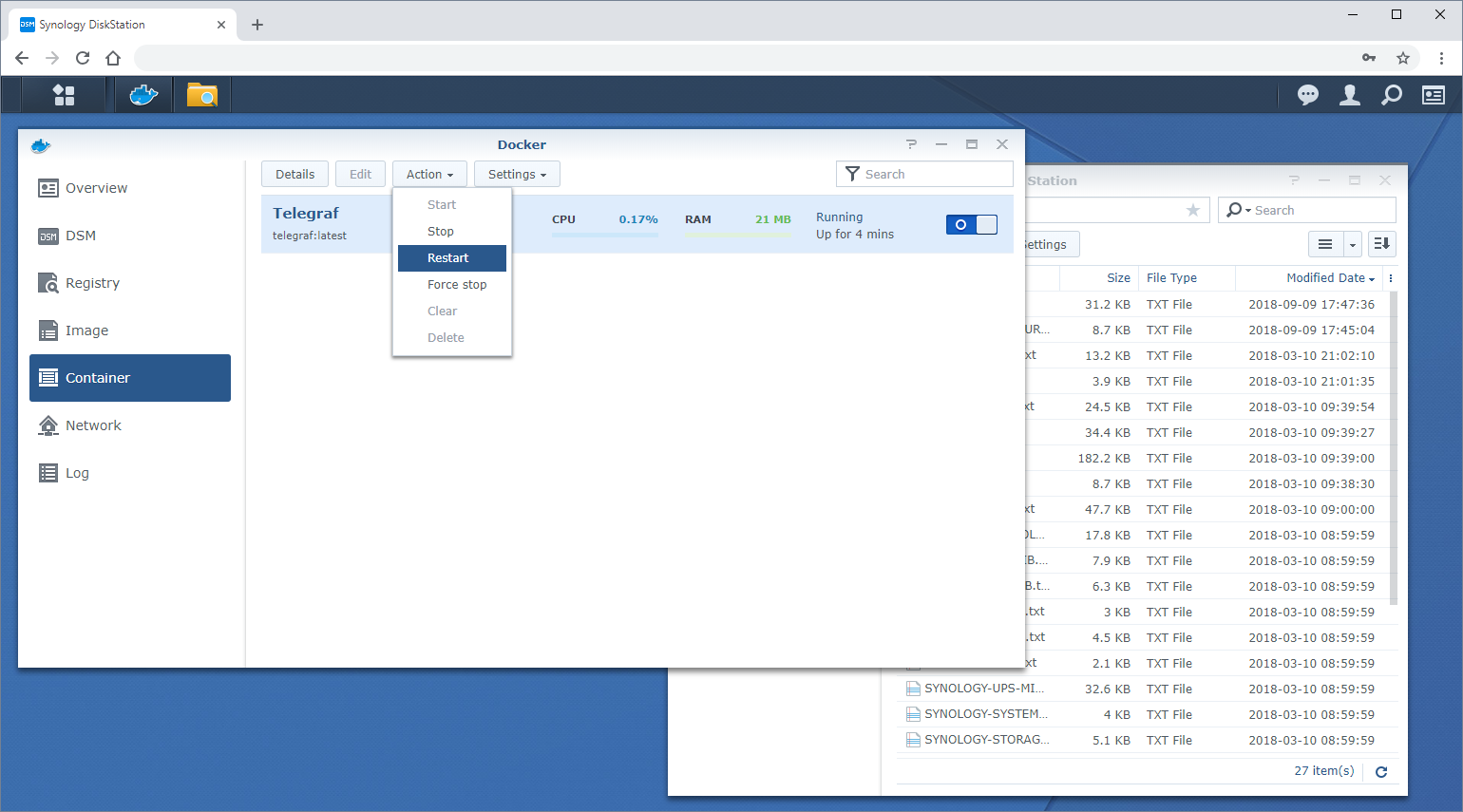Image resolution: width=1463 pixels, height=812 pixels.
Task: Expand view mode dropdown arrow in File Station
Action: [x=1353, y=244]
